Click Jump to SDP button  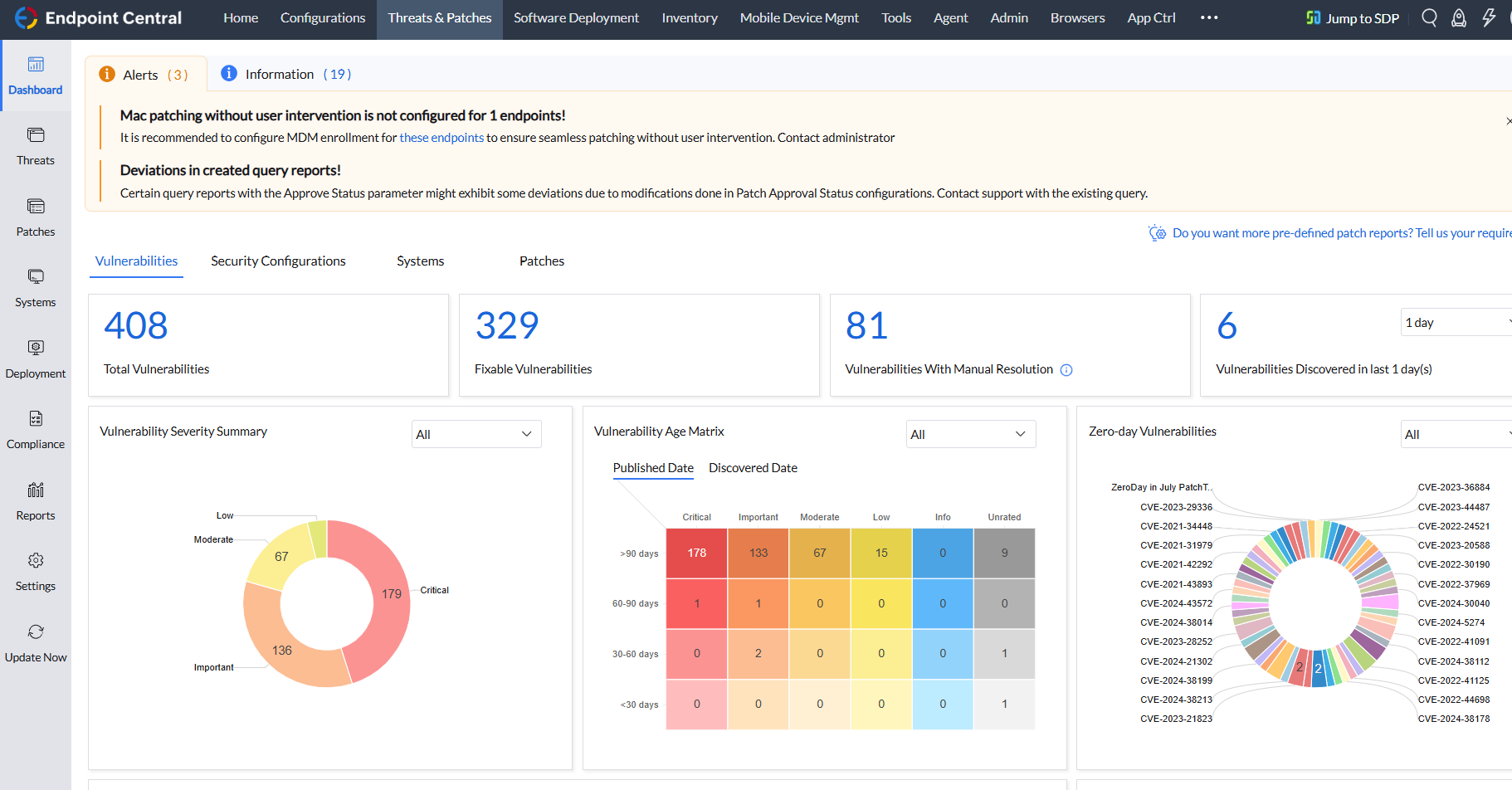[x=1353, y=18]
